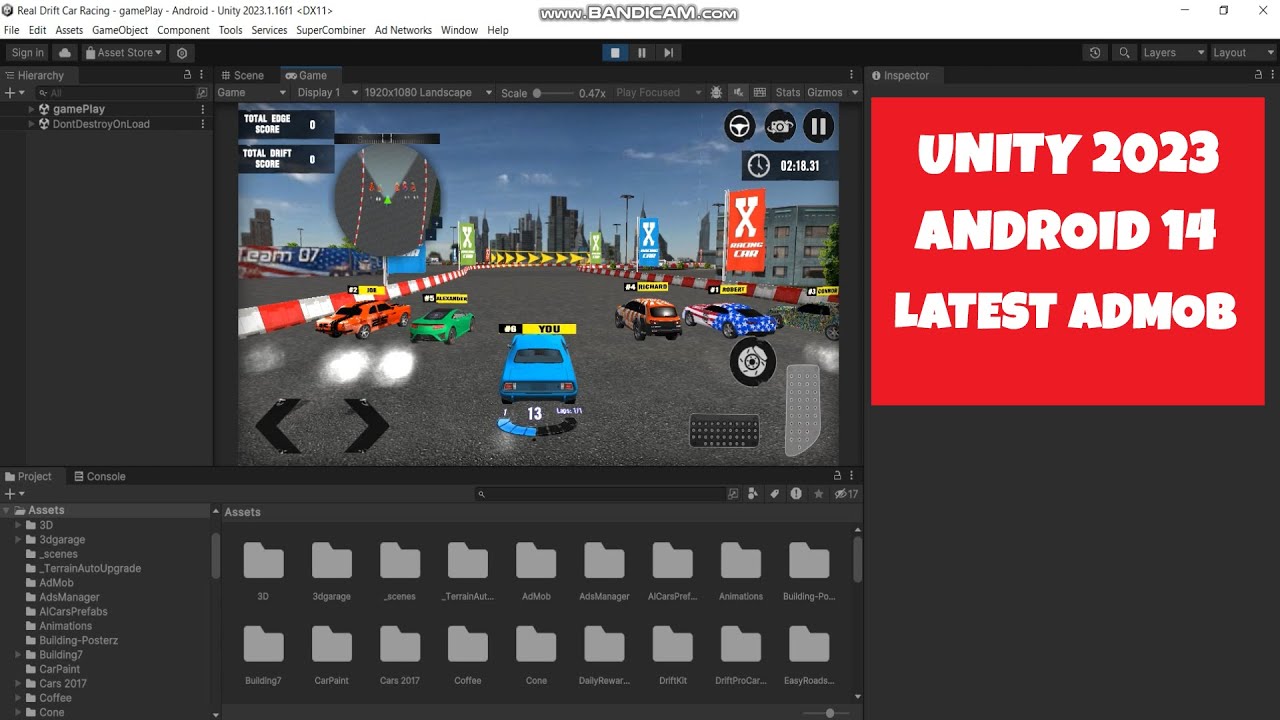Switch to the Scene tab

point(242,75)
